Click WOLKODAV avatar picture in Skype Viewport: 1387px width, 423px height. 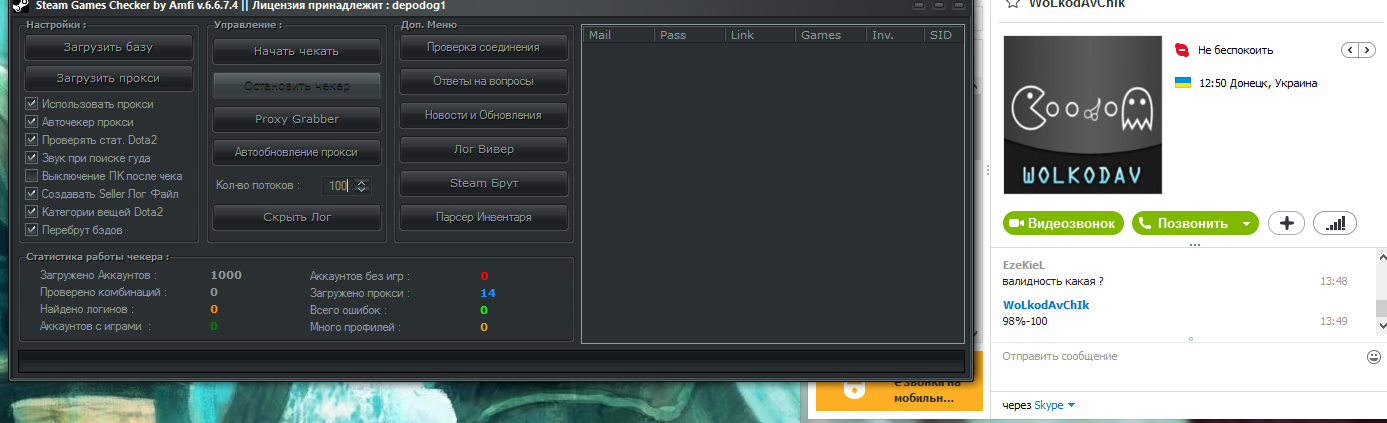click(1083, 115)
